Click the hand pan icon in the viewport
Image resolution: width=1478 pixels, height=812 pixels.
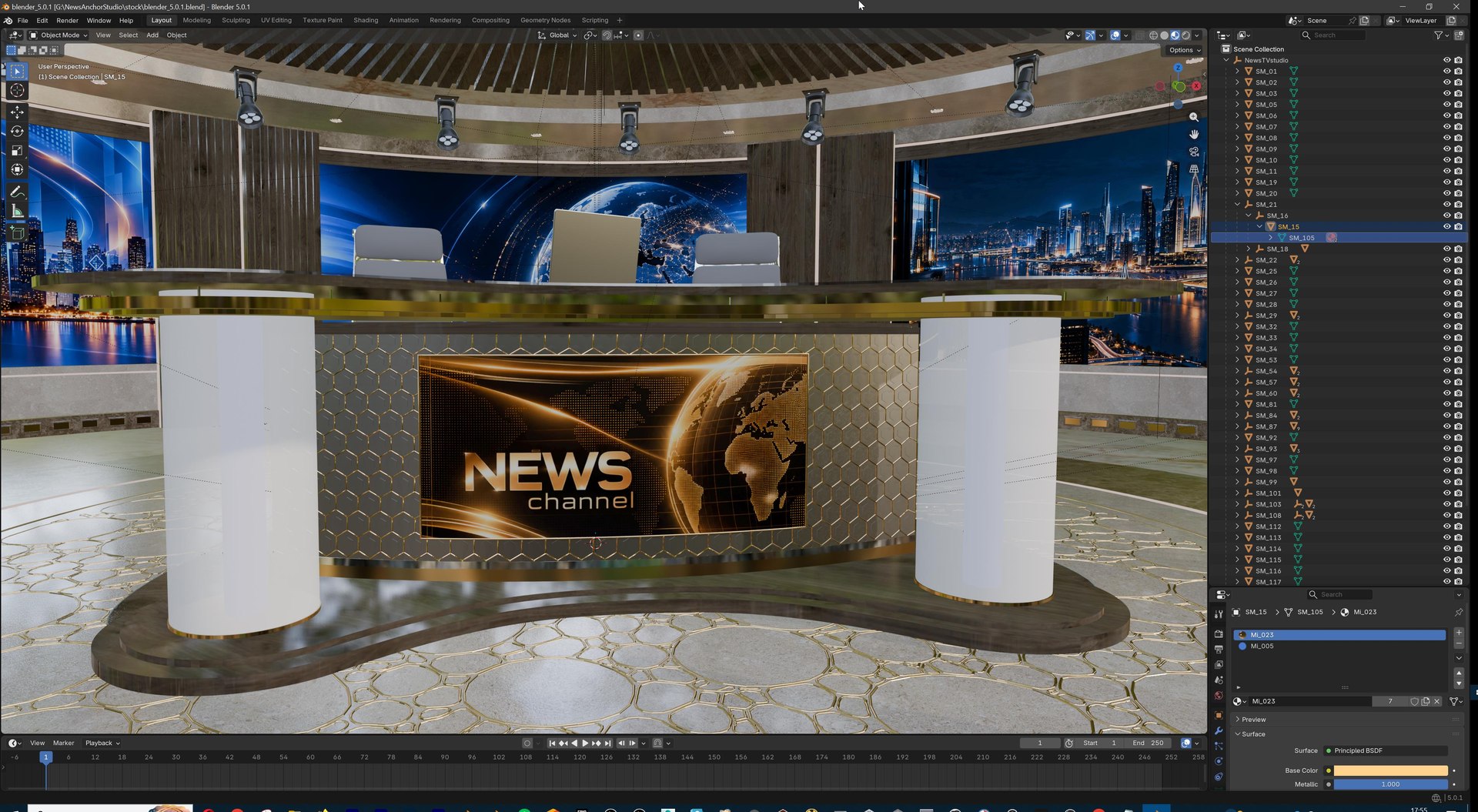(x=1194, y=135)
